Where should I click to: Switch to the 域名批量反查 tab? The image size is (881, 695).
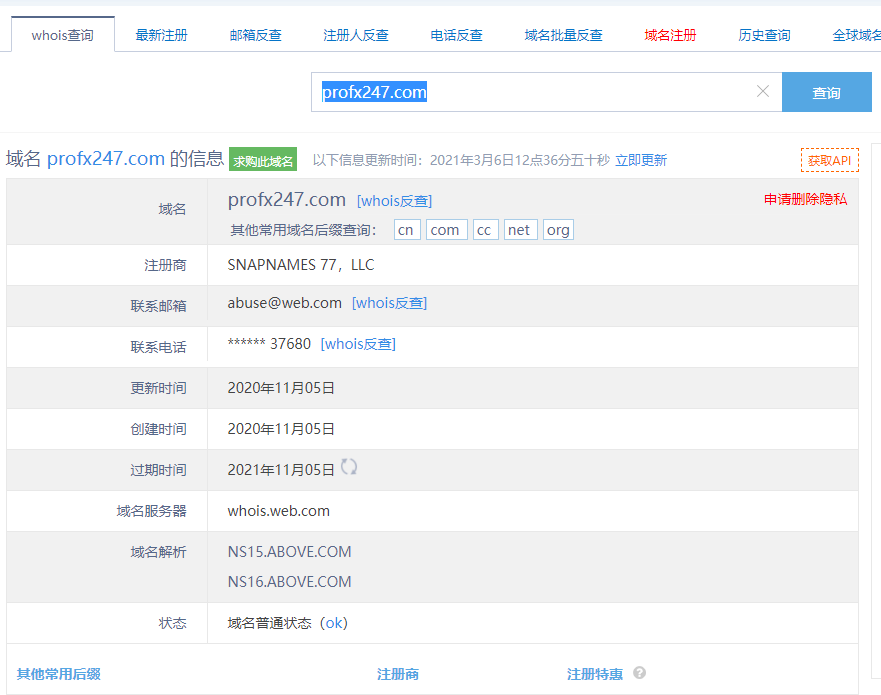coord(564,35)
